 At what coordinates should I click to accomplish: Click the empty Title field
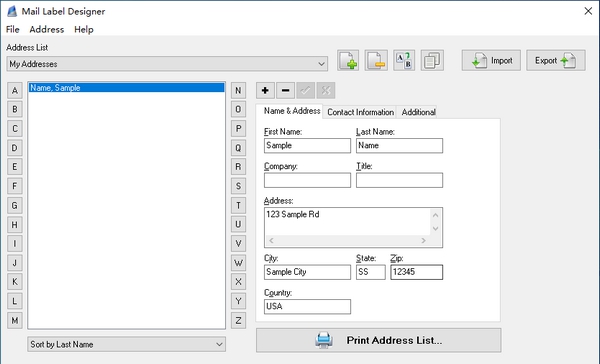399,180
